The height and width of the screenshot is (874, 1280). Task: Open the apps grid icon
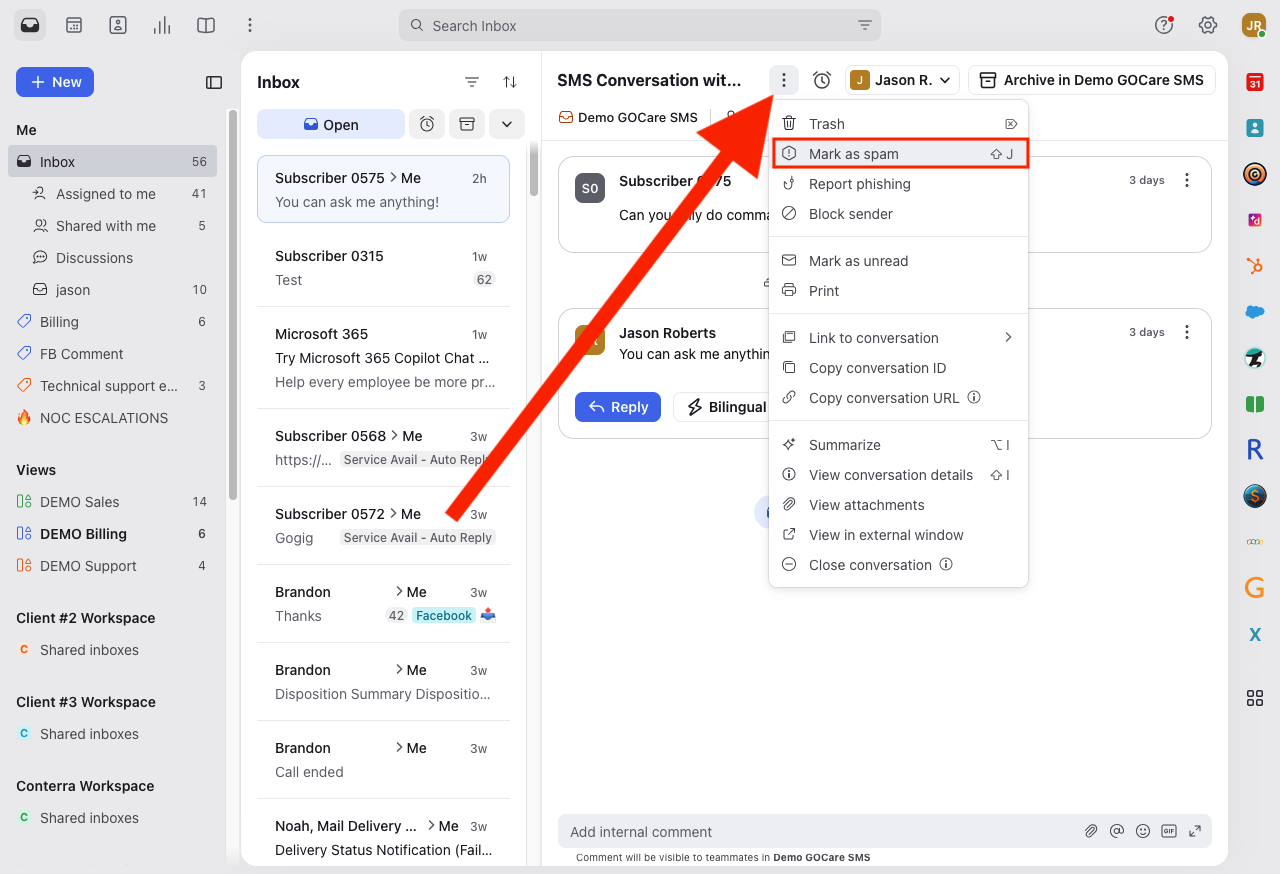coord(1254,698)
